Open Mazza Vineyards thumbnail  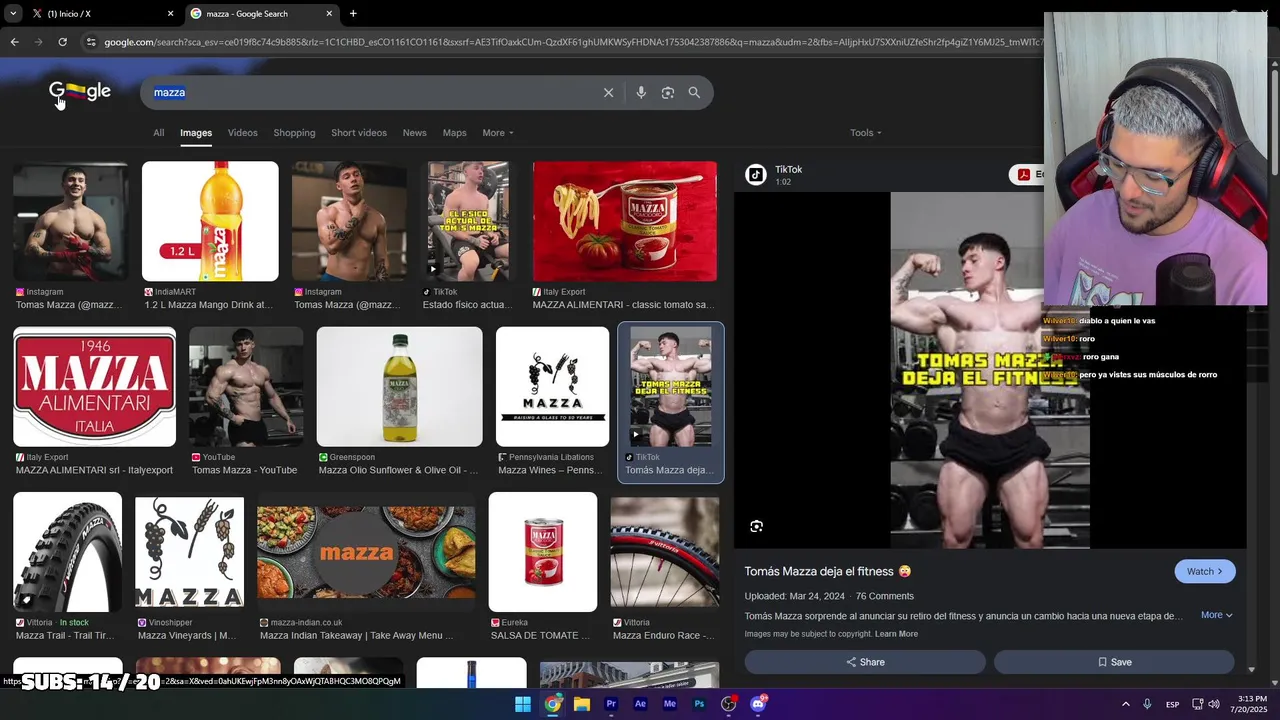[x=189, y=552]
